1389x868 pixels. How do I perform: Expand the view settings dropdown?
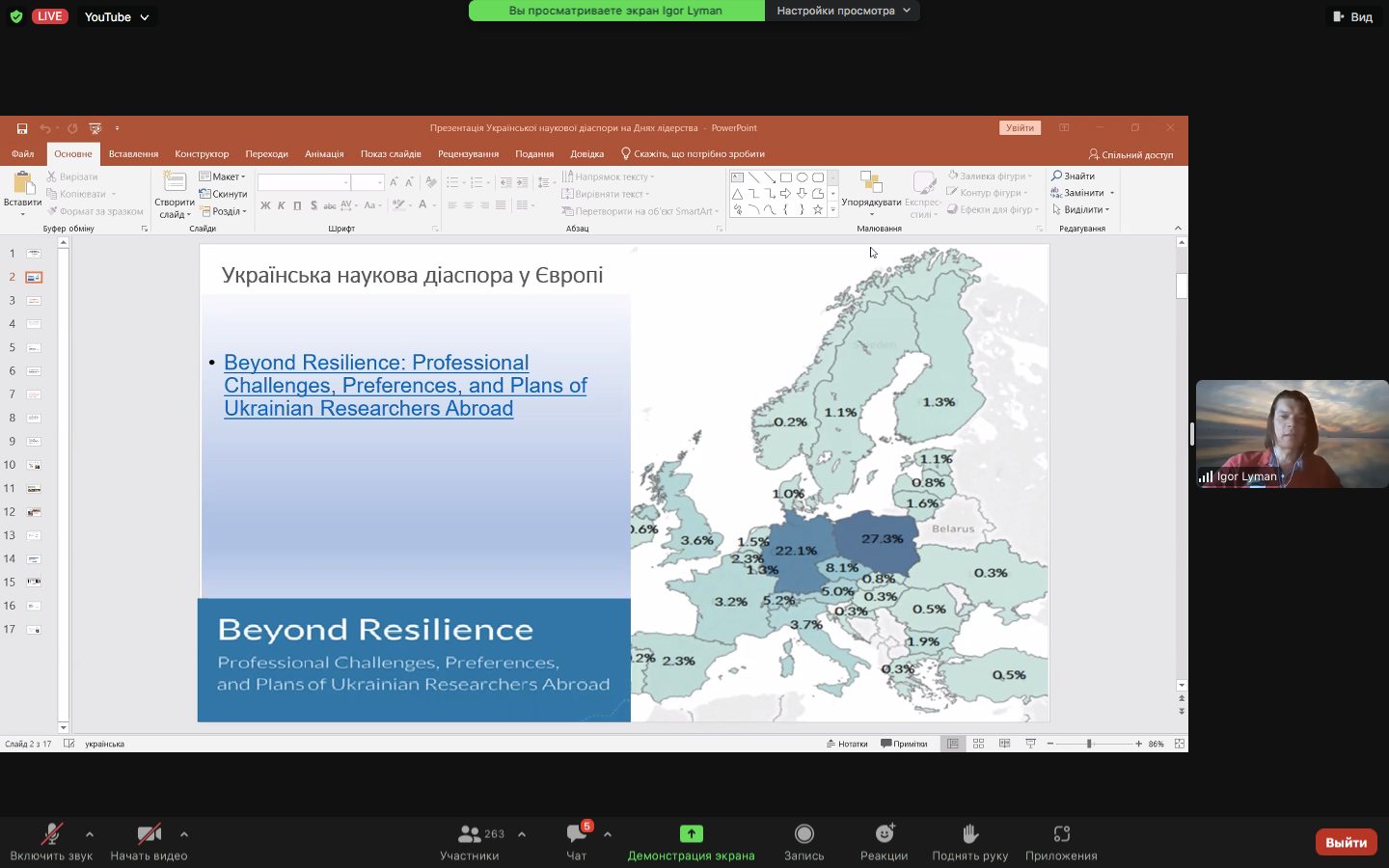pyautogui.click(x=843, y=11)
